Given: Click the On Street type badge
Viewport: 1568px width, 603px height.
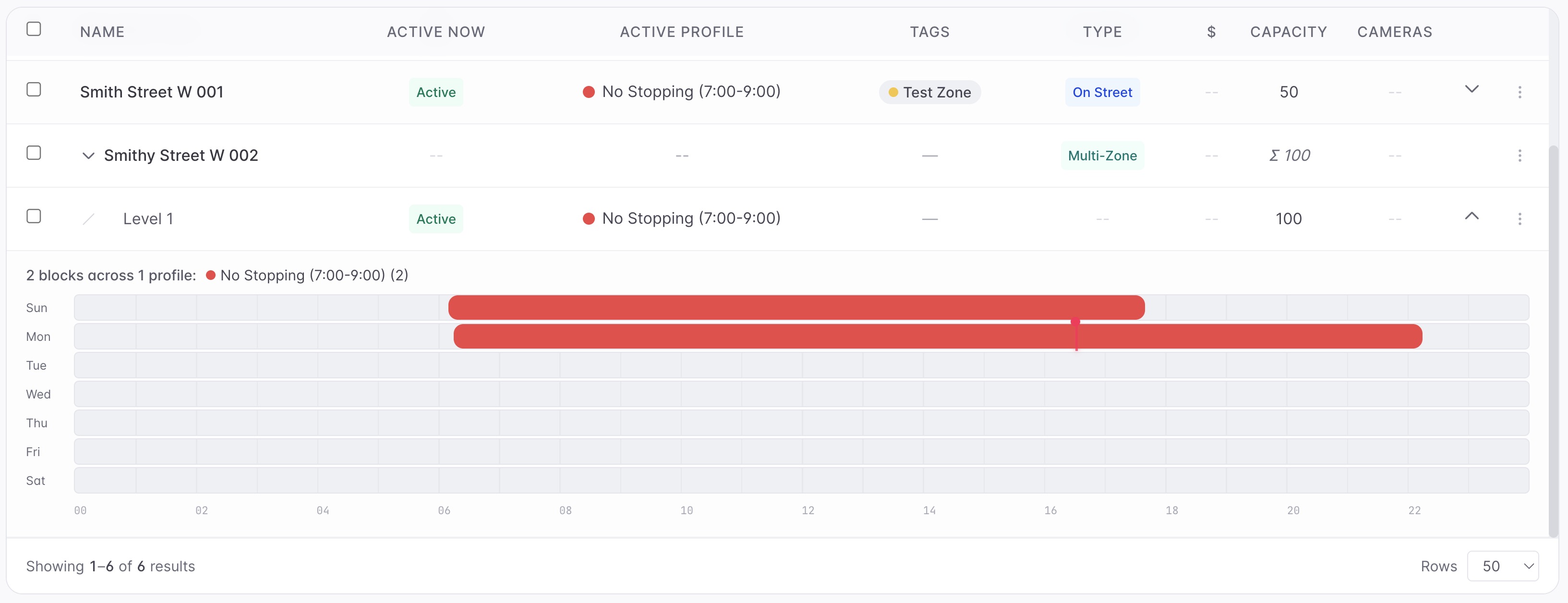Looking at the screenshot, I should [x=1102, y=92].
